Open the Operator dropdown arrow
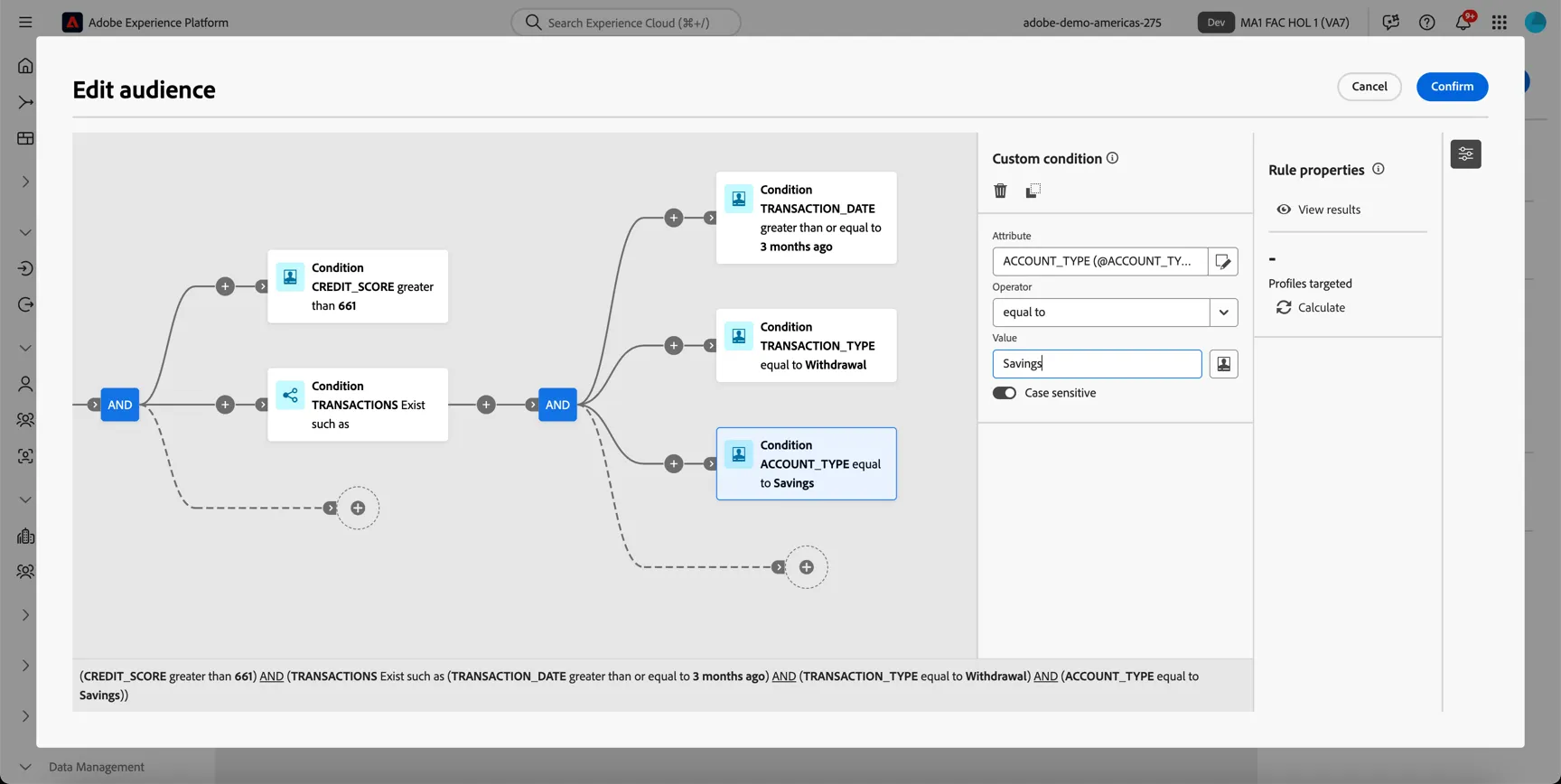The height and width of the screenshot is (784, 1561). coord(1223,313)
